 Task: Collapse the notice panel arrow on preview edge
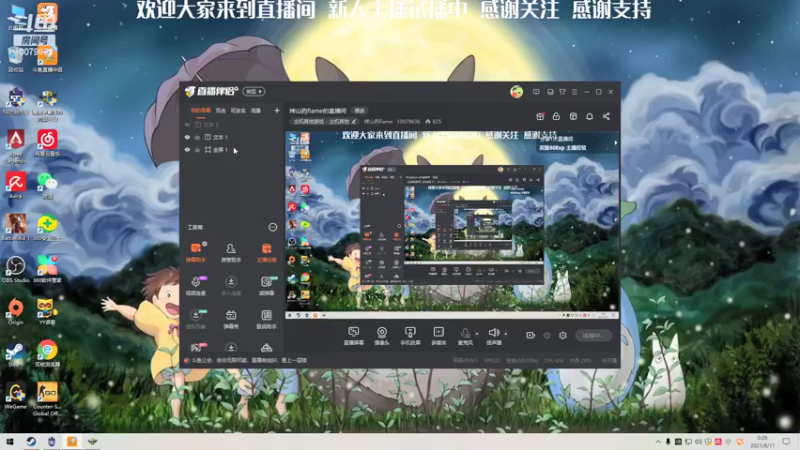click(x=615, y=143)
